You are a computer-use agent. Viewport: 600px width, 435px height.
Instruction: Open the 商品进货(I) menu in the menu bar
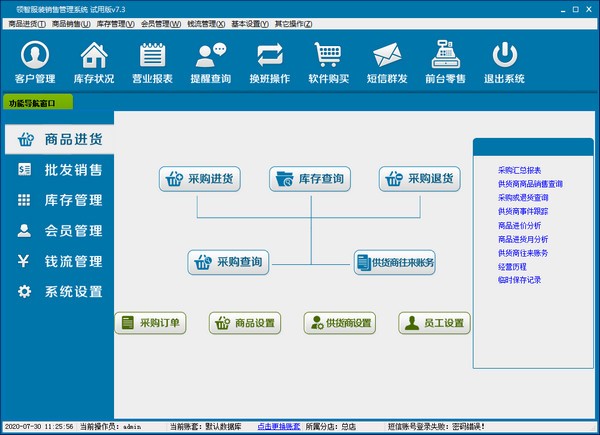click(x=26, y=22)
